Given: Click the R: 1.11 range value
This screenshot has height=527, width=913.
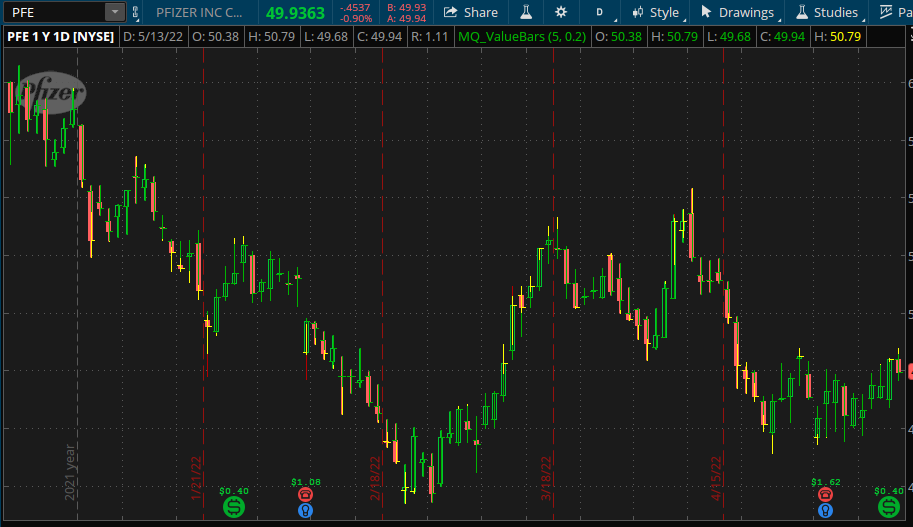Looking at the screenshot, I should [x=429, y=37].
